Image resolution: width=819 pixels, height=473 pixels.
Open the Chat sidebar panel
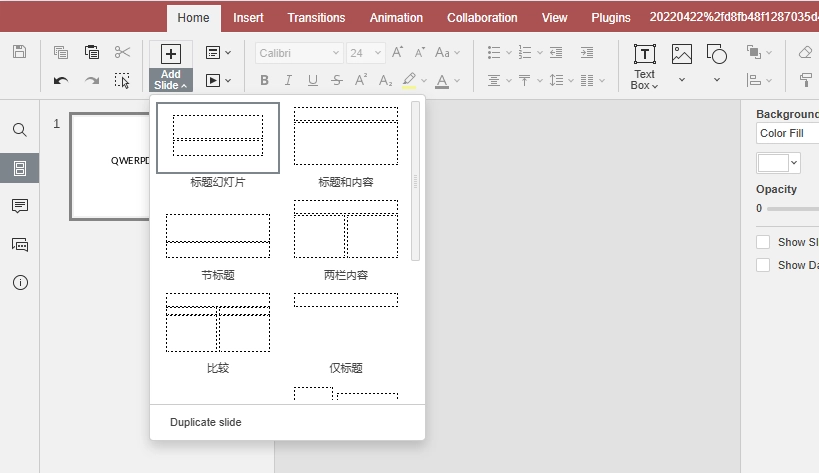20,244
